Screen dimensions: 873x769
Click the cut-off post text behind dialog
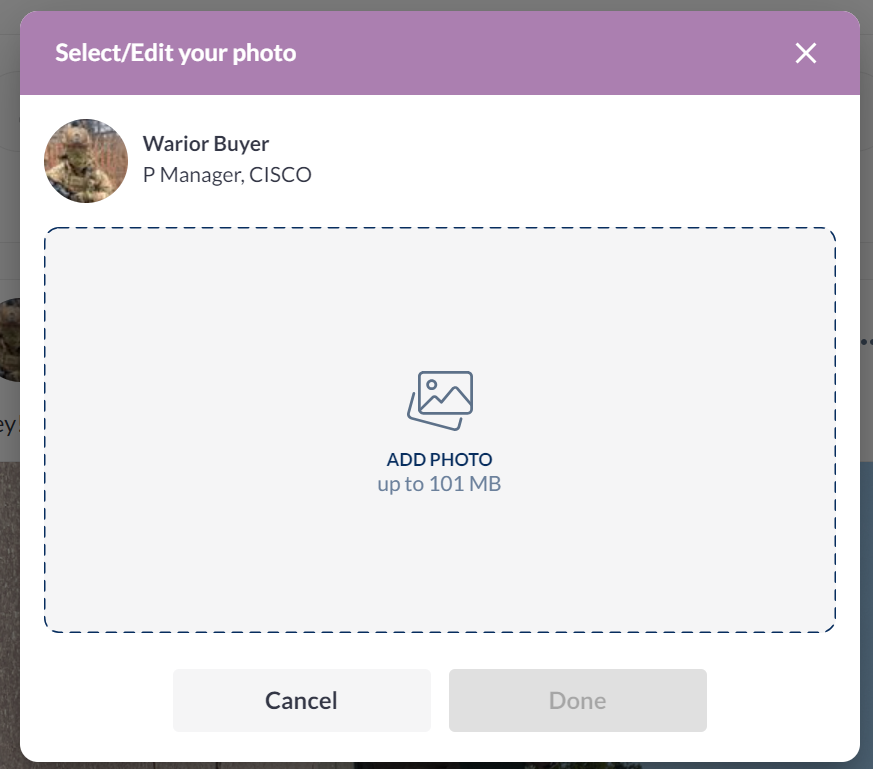[x=8, y=425]
